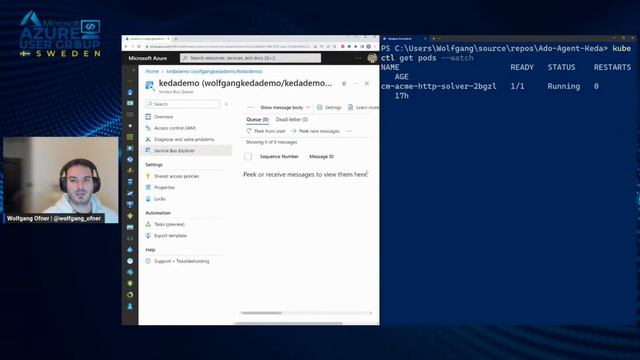This screenshot has width=640, height=360.
Task: Click the kedademo breadcrumb link
Action: click(x=214, y=71)
